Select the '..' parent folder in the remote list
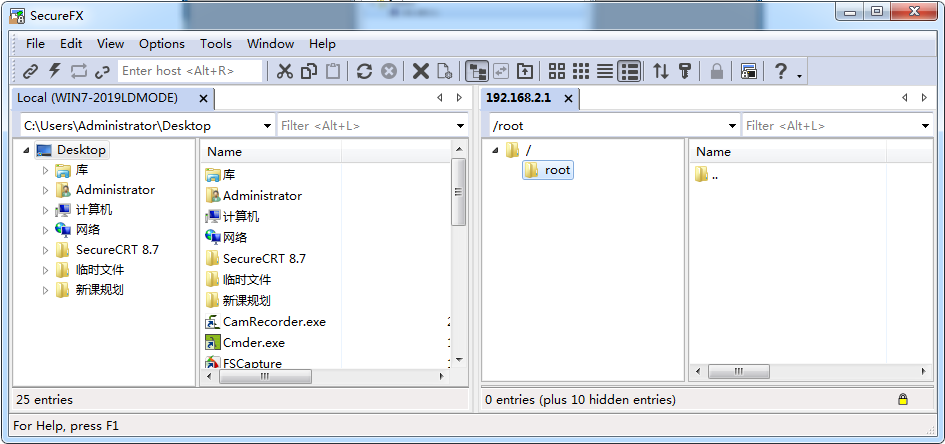 coord(707,175)
